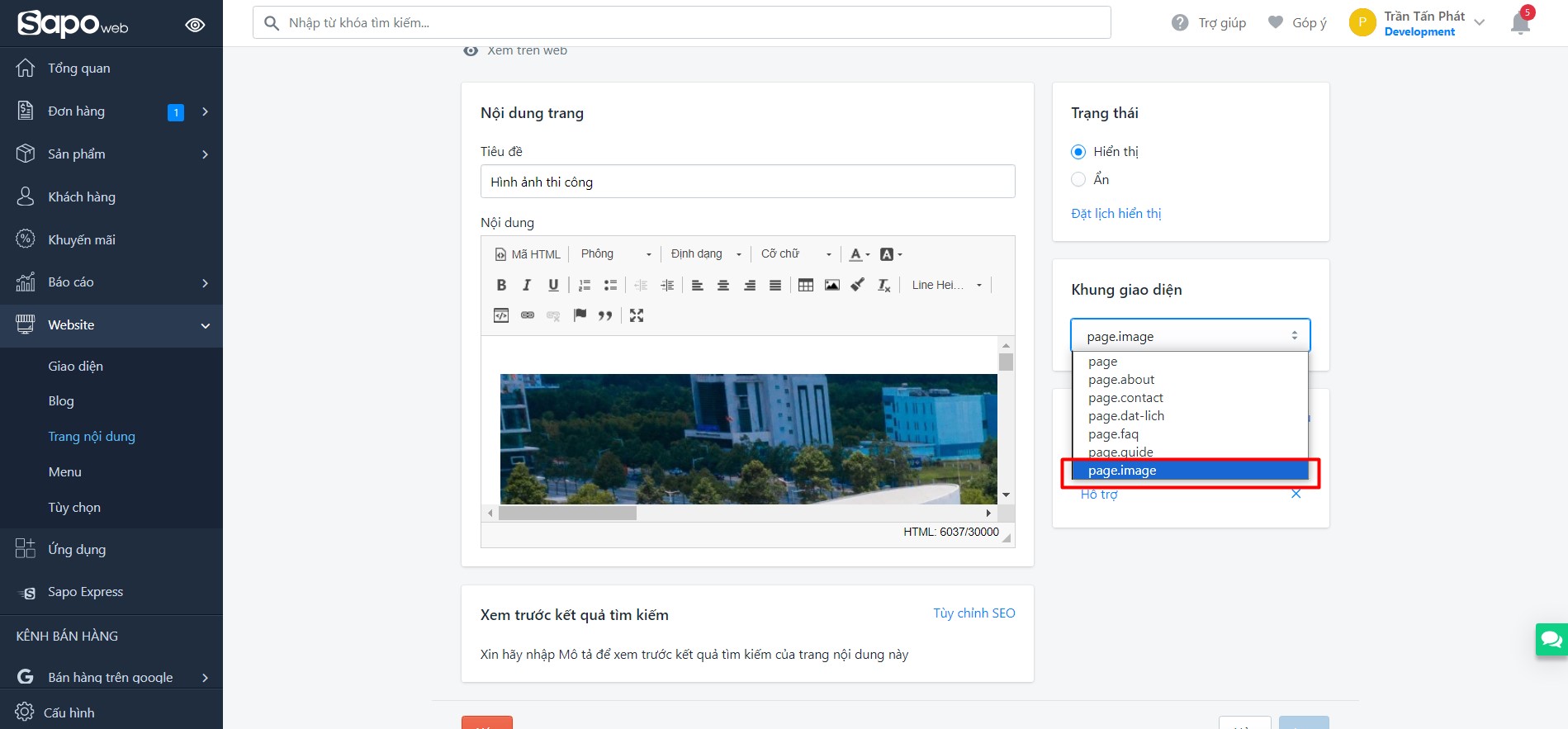
Task: Focus the top search keyword field
Action: [682, 23]
